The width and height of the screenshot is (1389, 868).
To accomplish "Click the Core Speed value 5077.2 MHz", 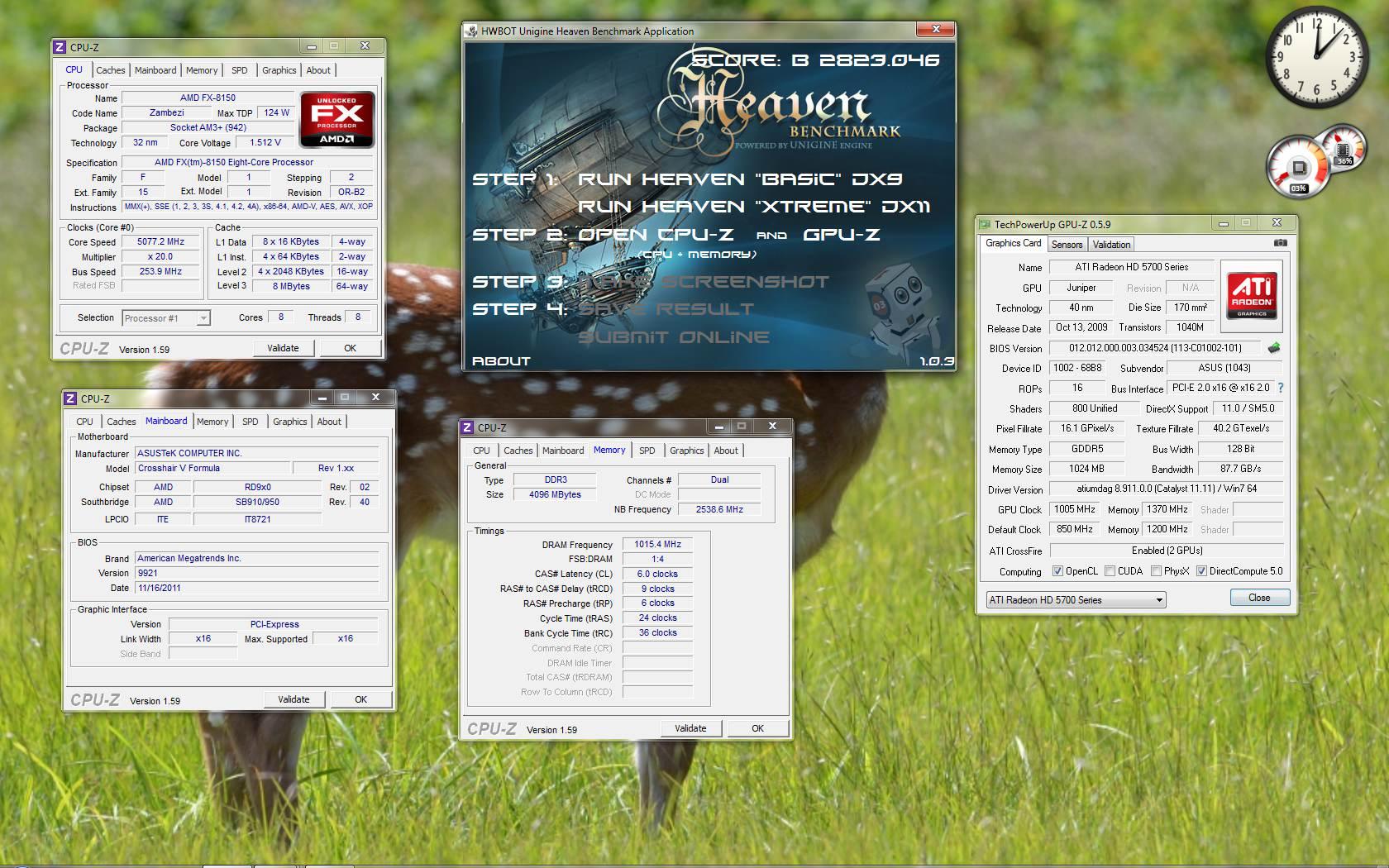I will [161, 242].
